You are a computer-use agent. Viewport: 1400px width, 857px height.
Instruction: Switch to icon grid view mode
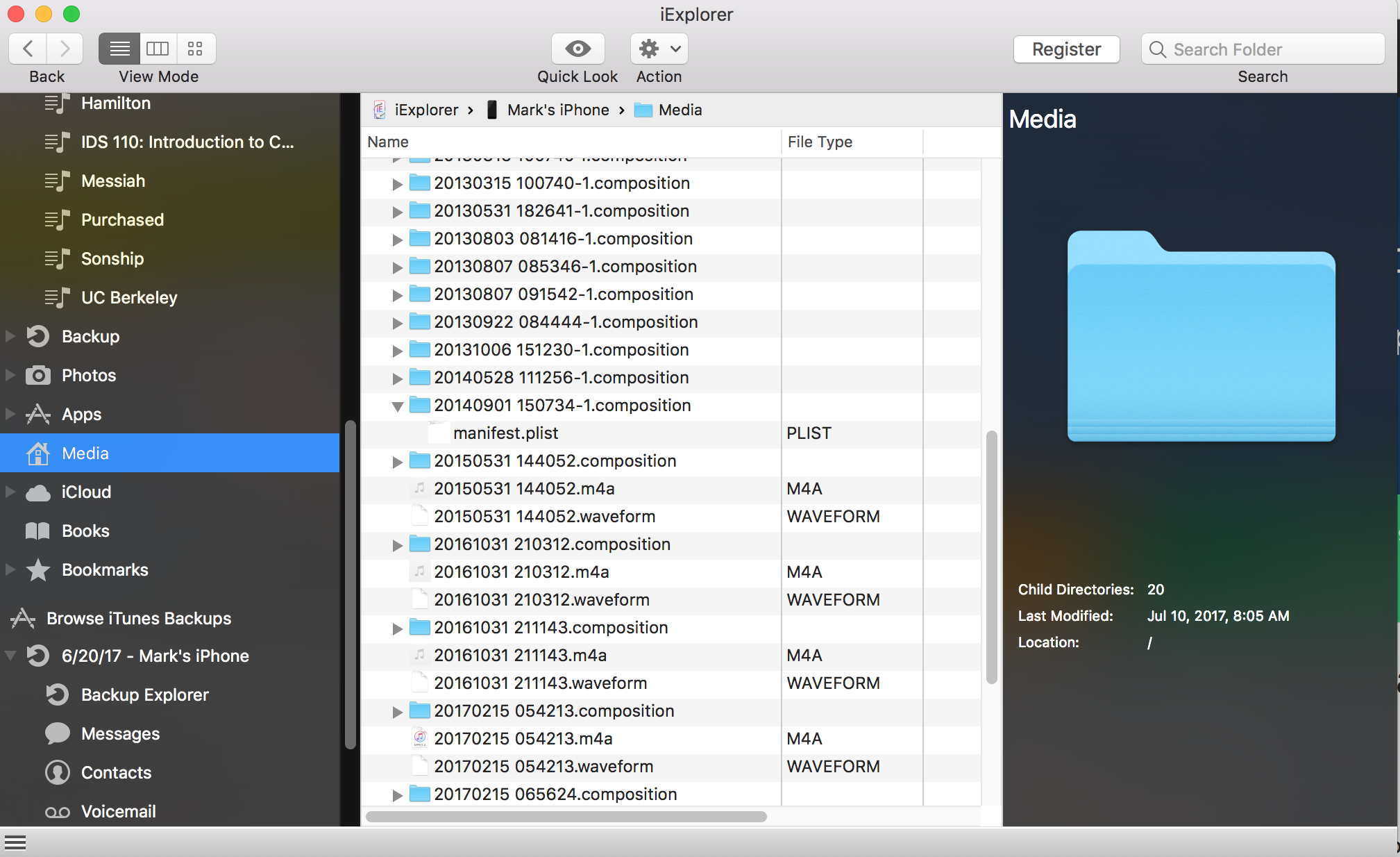point(195,49)
